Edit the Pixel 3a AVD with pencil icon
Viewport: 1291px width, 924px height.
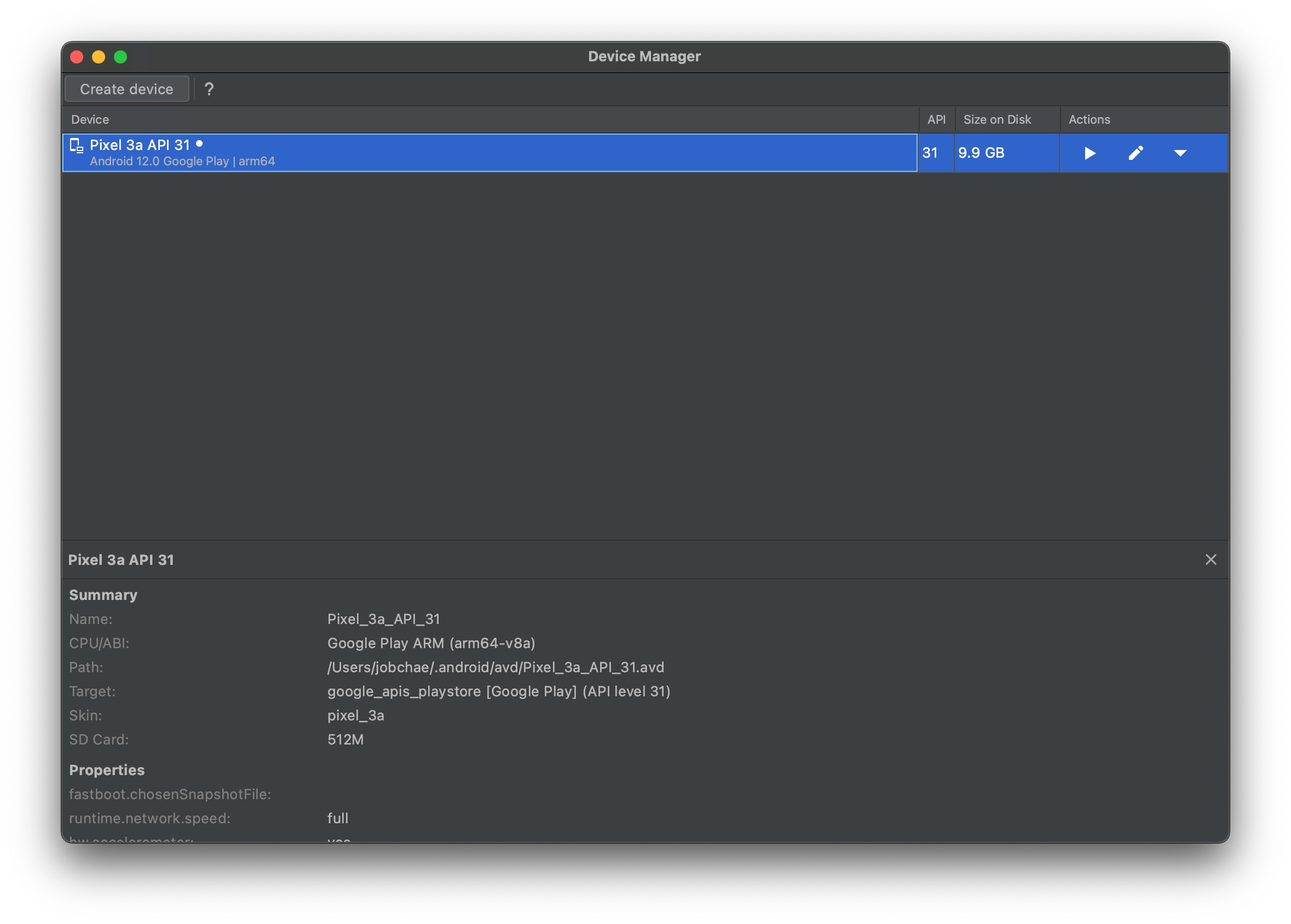pyautogui.click(x=1136, y=153)
